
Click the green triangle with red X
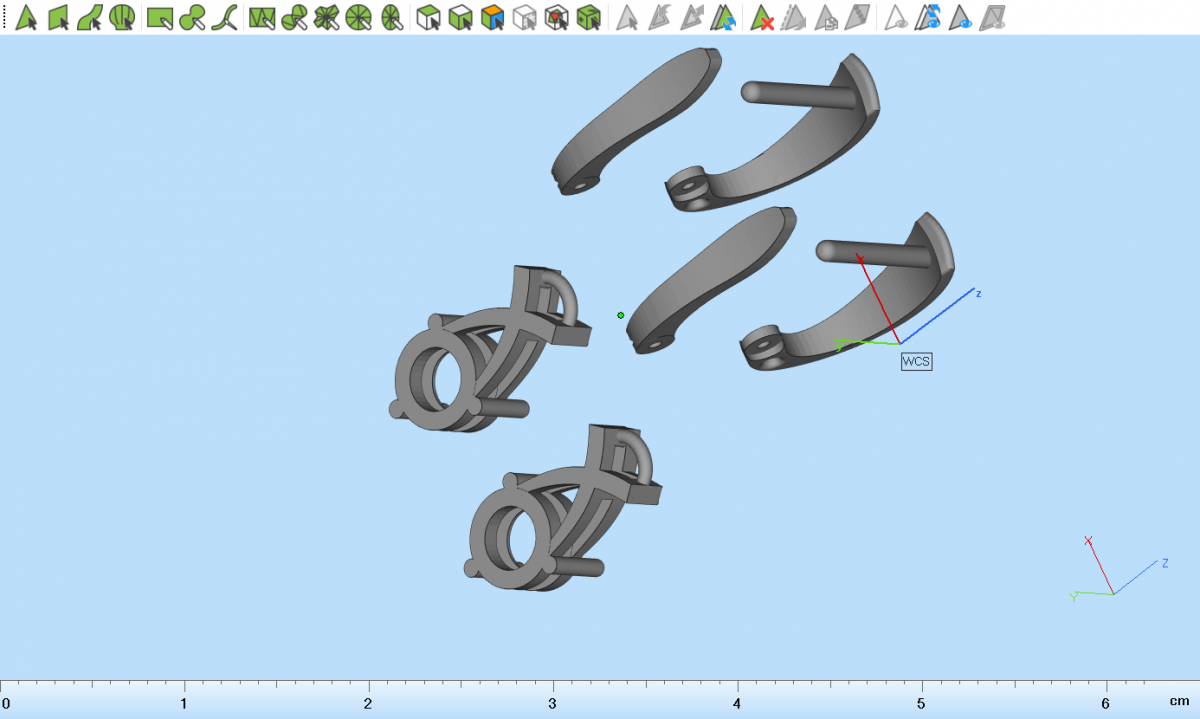[763, 17]
